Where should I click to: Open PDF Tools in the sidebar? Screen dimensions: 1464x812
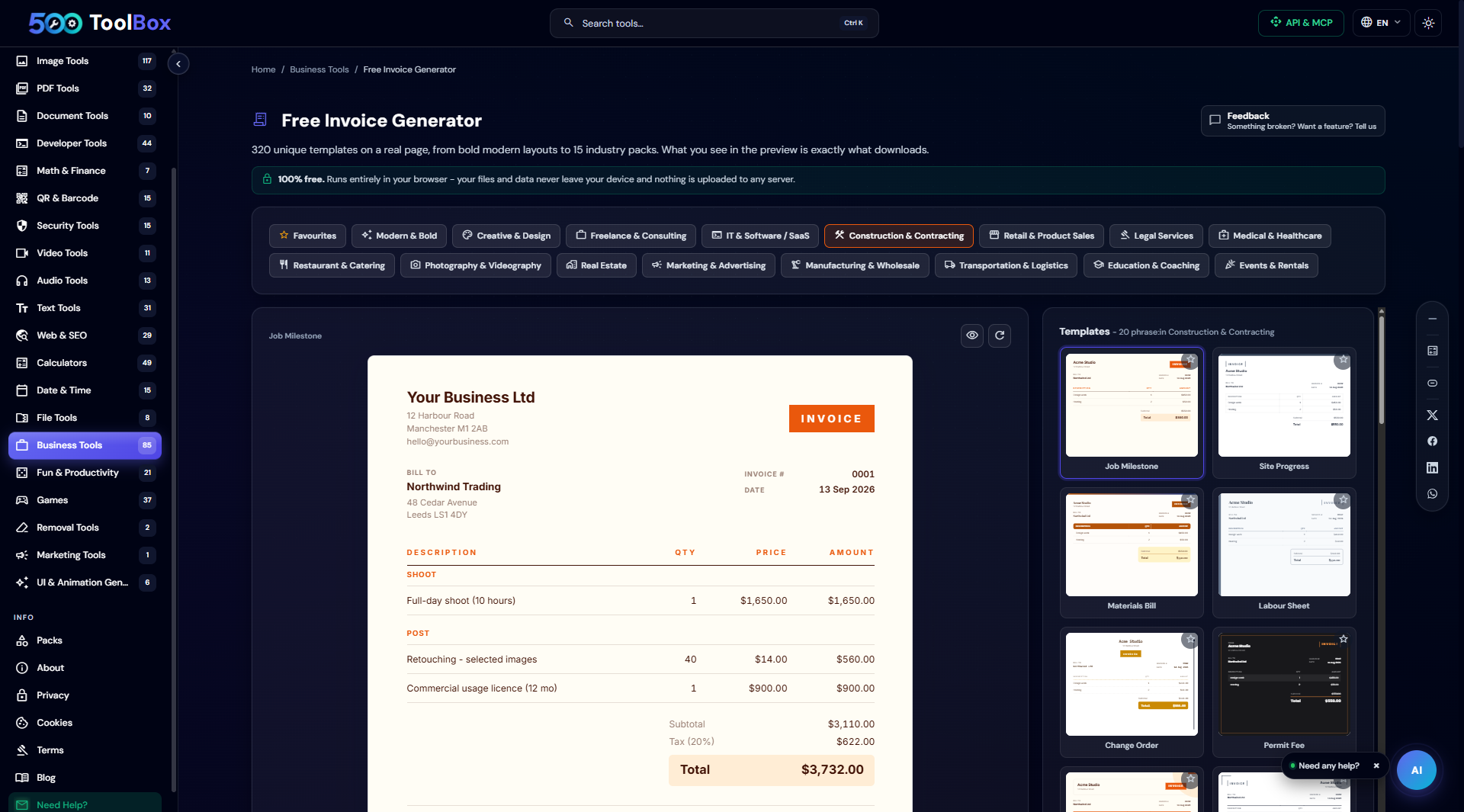85,88
